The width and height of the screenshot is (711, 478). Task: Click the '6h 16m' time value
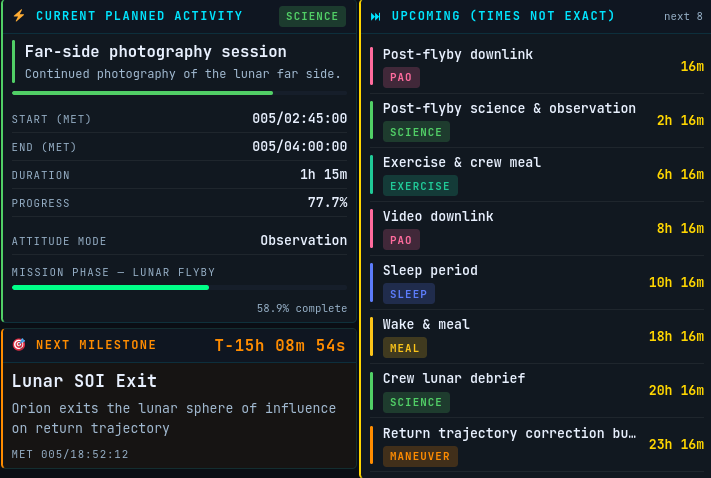point(680,175)
